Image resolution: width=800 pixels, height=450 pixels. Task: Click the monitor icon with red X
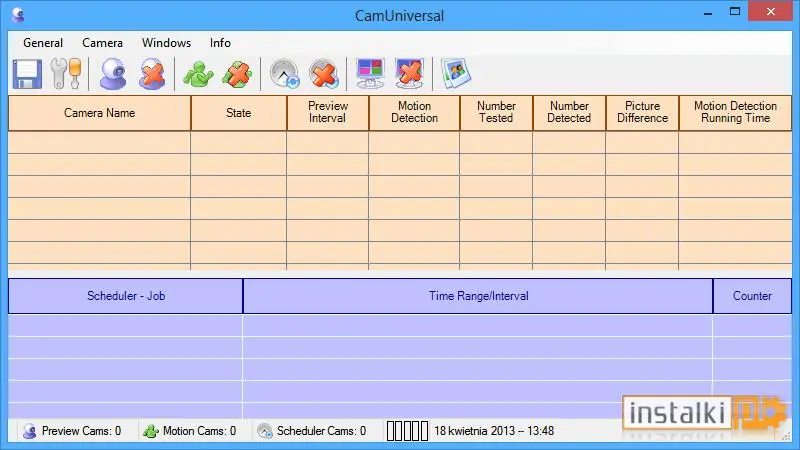click(409, 73)
